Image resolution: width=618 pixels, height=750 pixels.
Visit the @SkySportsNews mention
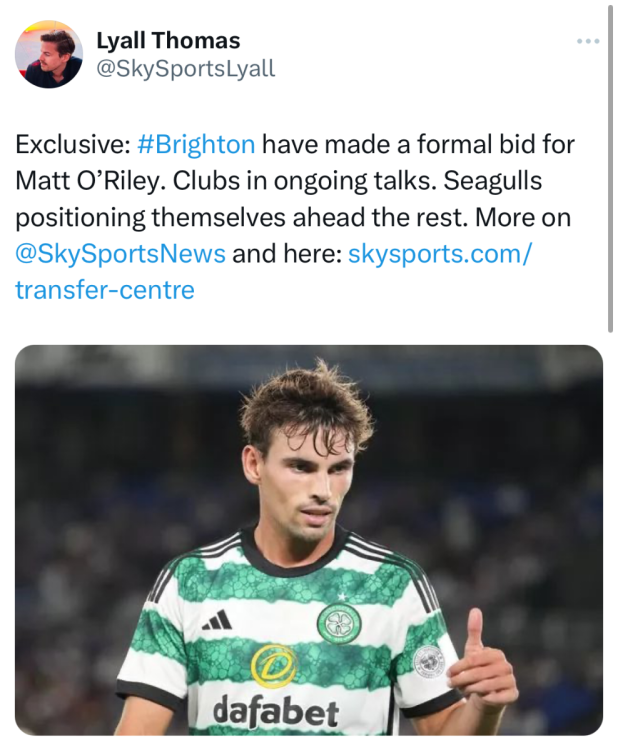point(120,253)
